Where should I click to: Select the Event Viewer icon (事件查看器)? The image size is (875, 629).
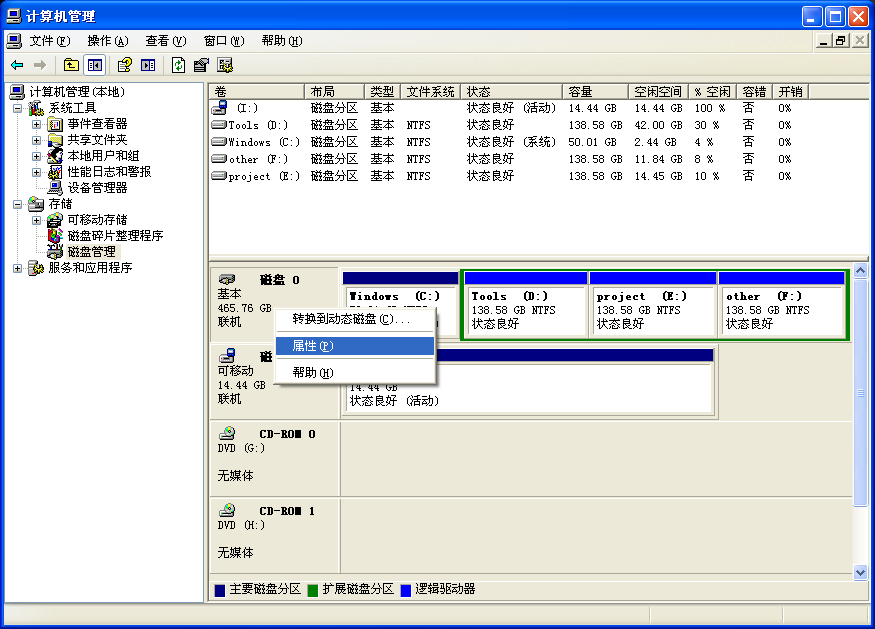55,124
